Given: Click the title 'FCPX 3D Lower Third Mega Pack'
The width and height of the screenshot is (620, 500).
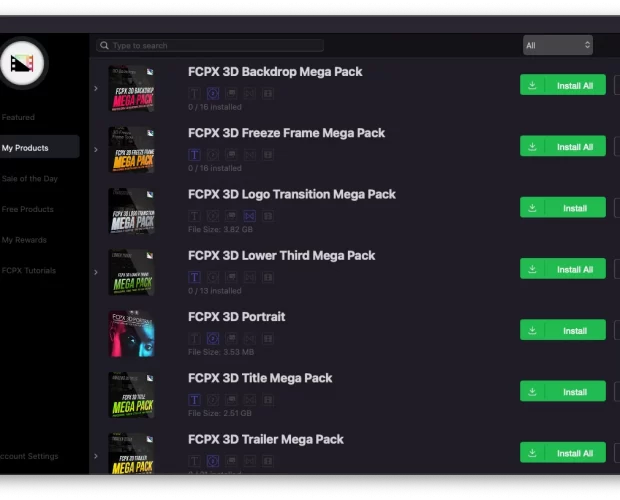Looking at the screenshot, I should [x=282, y=256].
